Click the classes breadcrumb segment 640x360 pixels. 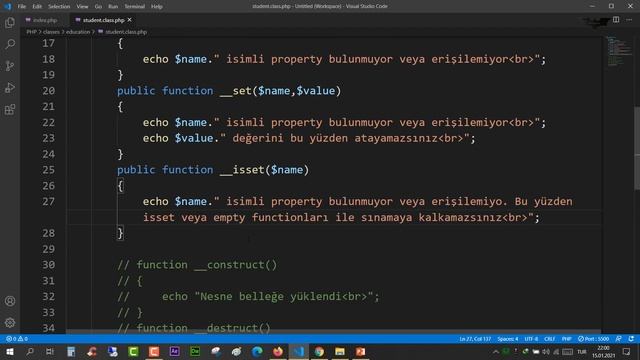tap(51, 32)
